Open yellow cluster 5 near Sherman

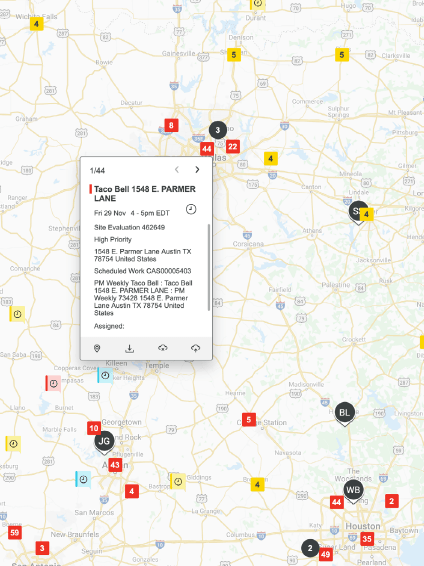(x=234, y=55)
